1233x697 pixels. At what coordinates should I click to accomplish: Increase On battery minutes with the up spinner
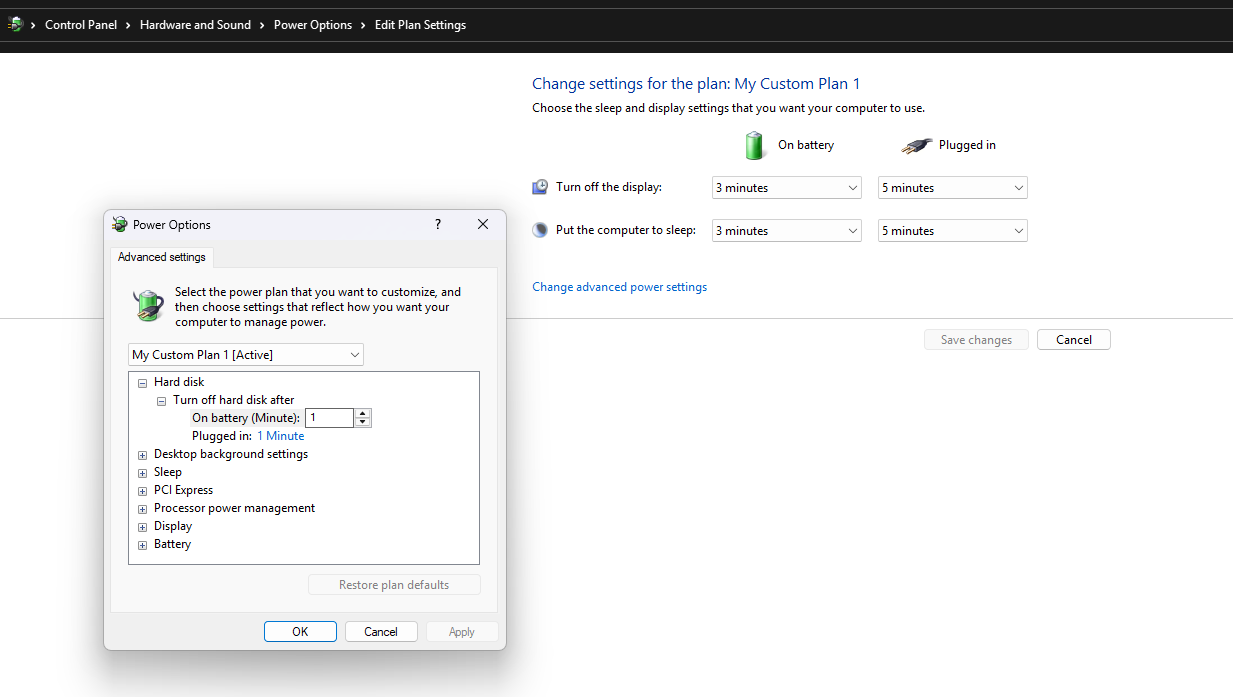(x=362, y=413)
